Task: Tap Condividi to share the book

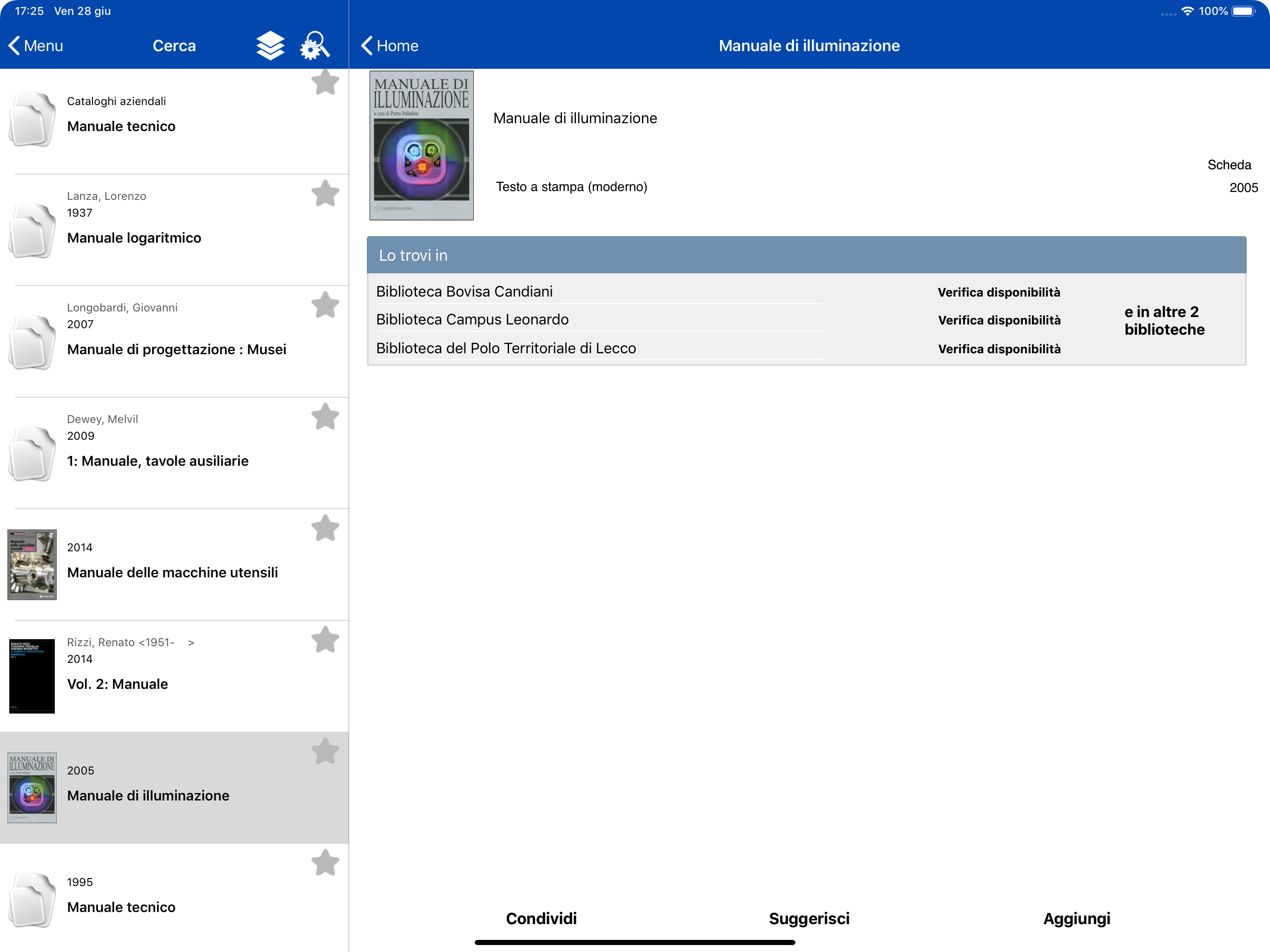Action: [x=541, y=918]
